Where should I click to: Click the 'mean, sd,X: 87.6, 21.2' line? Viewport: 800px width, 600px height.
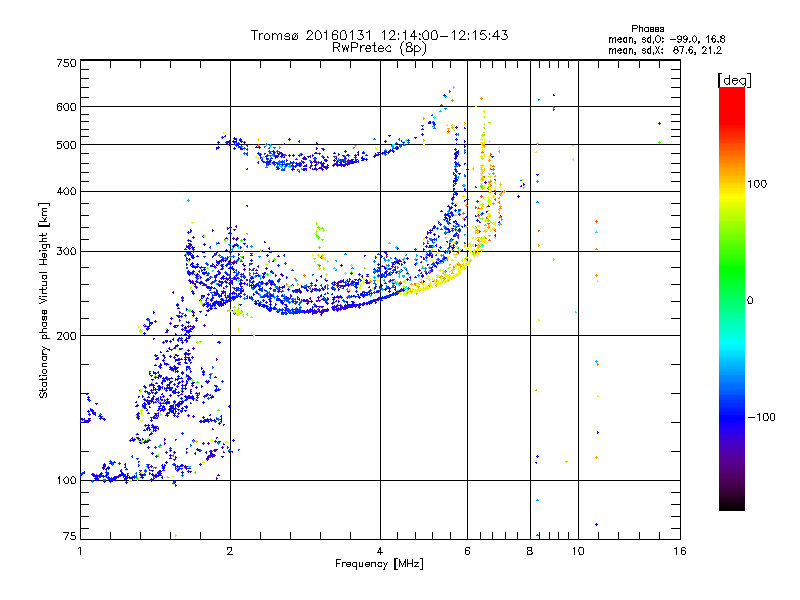(x=665, y=50)
